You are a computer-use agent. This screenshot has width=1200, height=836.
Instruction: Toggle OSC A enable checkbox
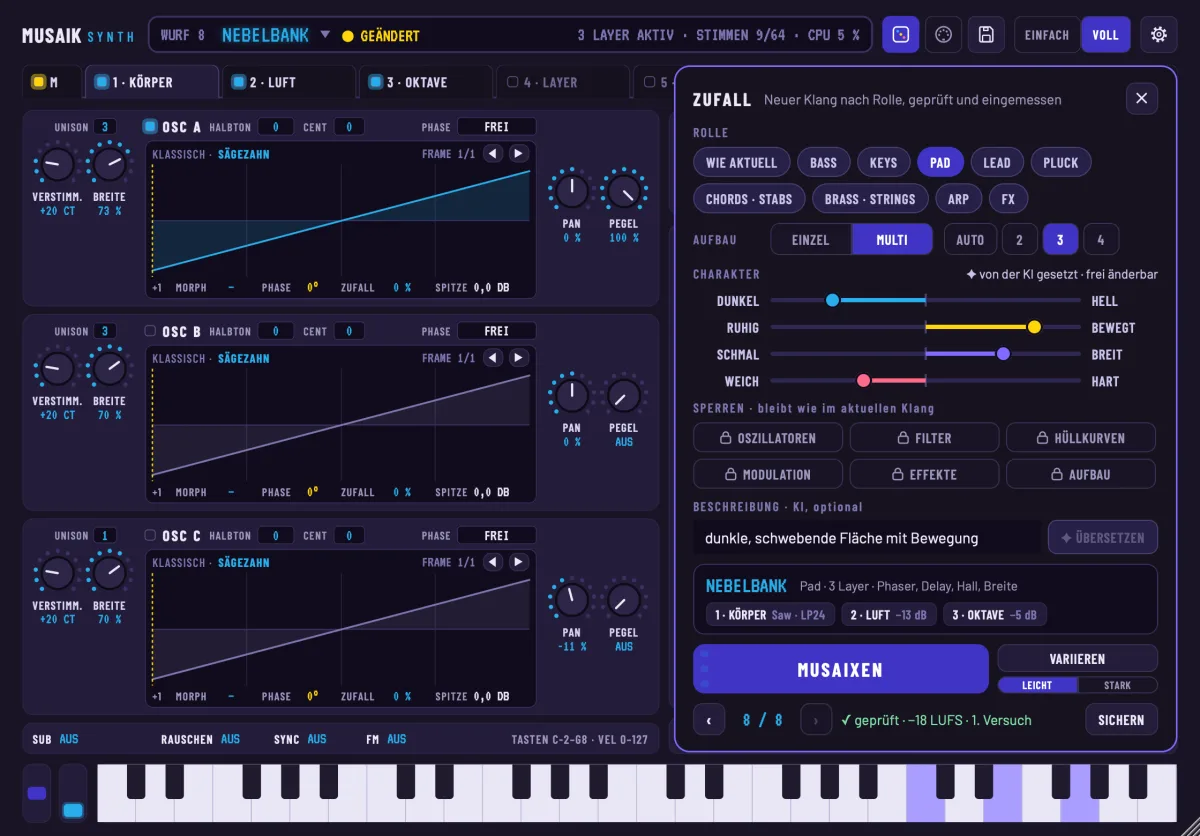(x=150, y=126)
